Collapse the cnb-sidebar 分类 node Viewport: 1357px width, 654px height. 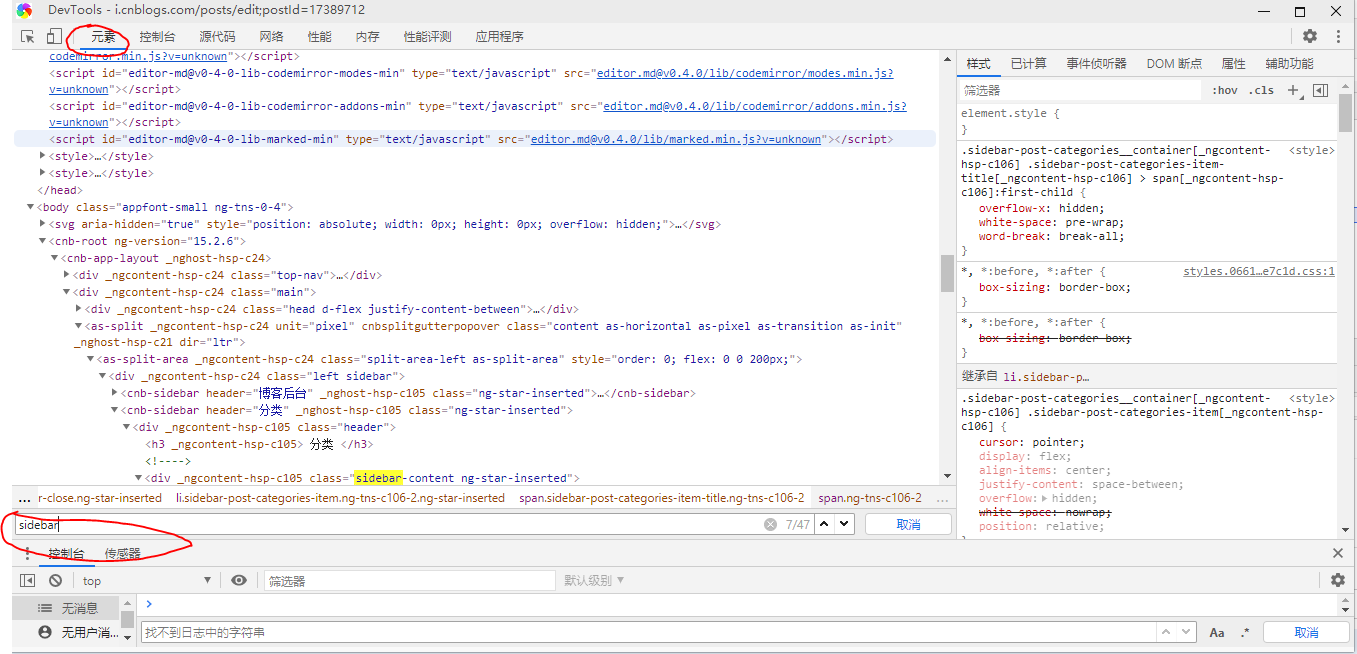(x=114, y=410)
